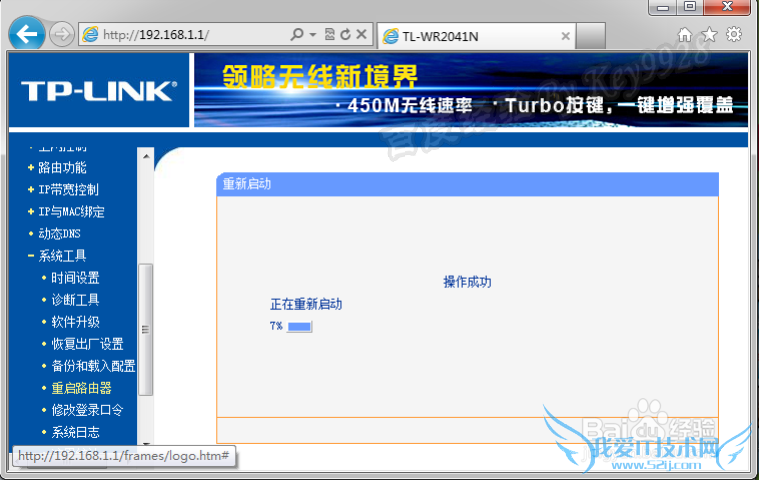
Task: Maximize the browser window
Action: (x=690, y=7)
